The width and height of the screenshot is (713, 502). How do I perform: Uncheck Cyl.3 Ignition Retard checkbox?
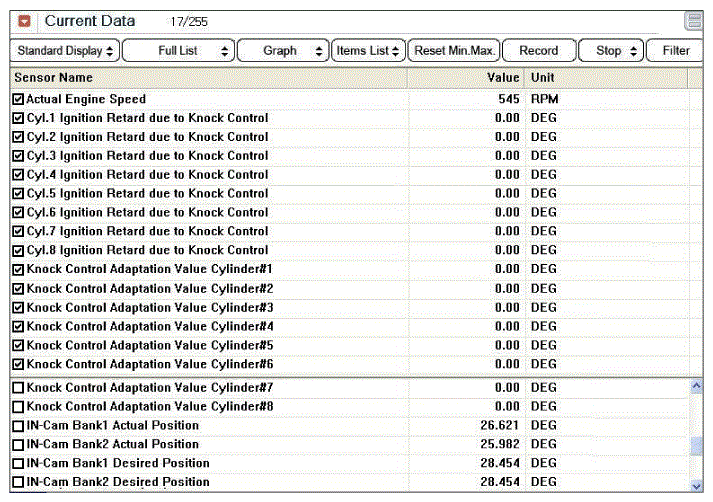coord(18,156)
